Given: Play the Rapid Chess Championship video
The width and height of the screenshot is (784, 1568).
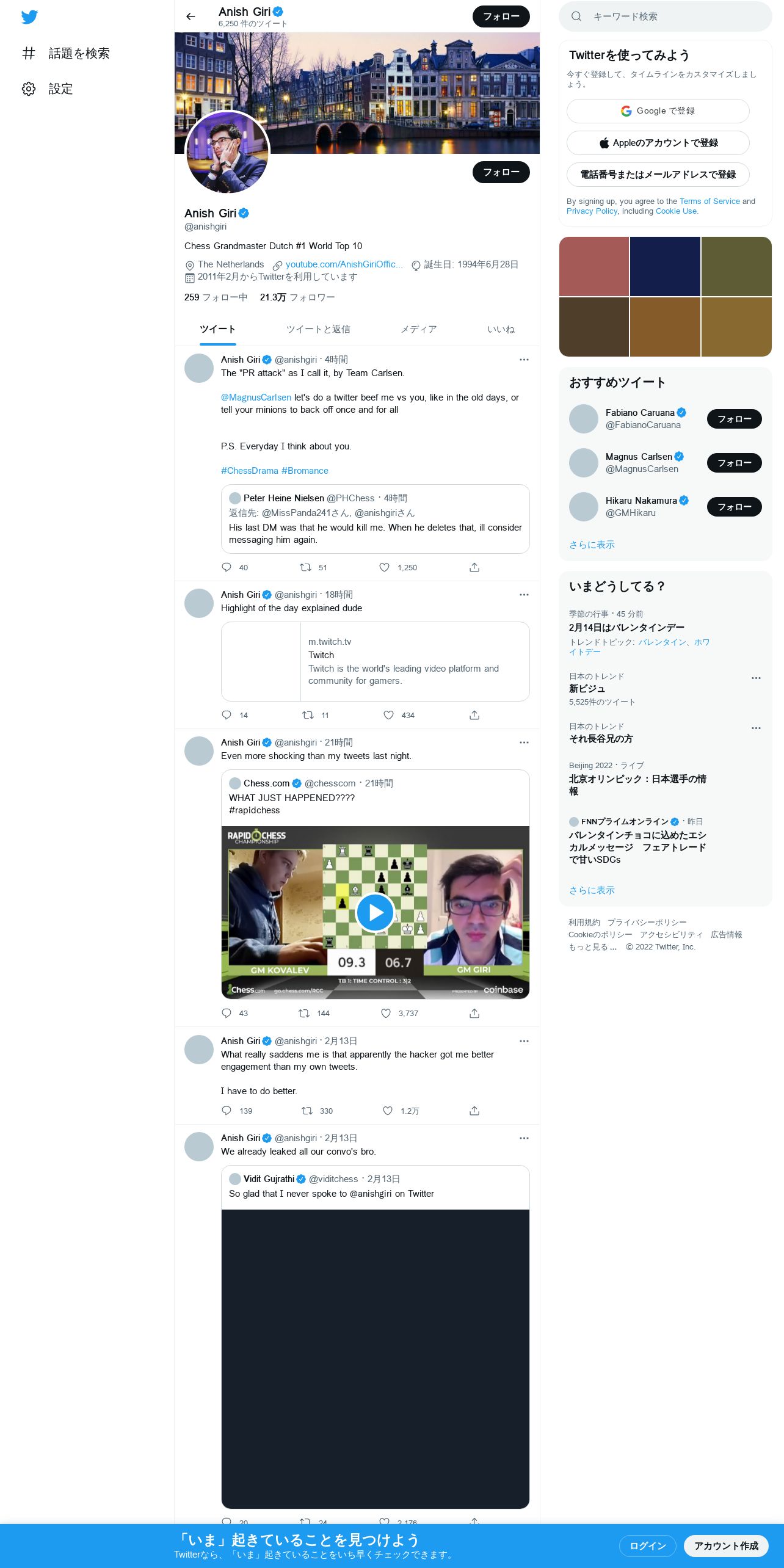Looking at the screenshot, I should tap(375, 912).
